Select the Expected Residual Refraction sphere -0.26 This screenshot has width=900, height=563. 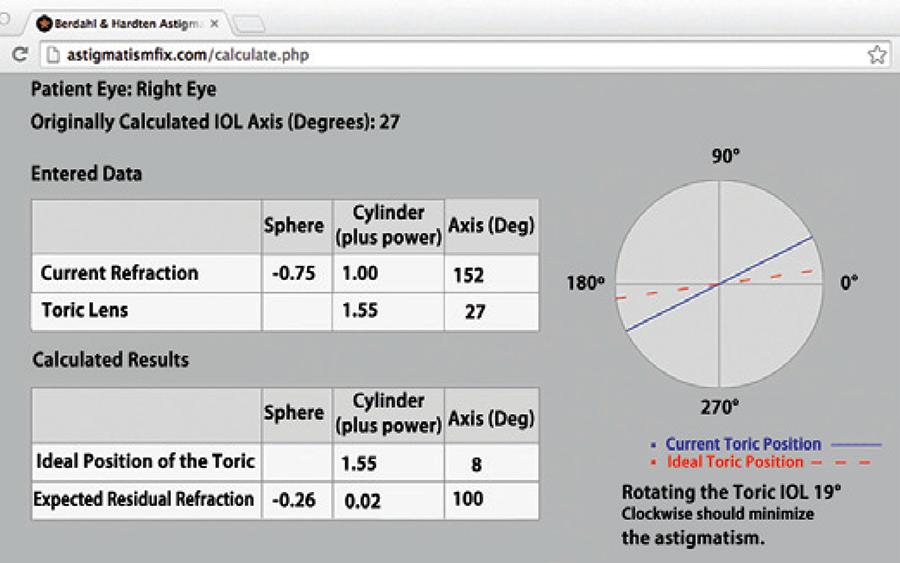tap(295, 500)
